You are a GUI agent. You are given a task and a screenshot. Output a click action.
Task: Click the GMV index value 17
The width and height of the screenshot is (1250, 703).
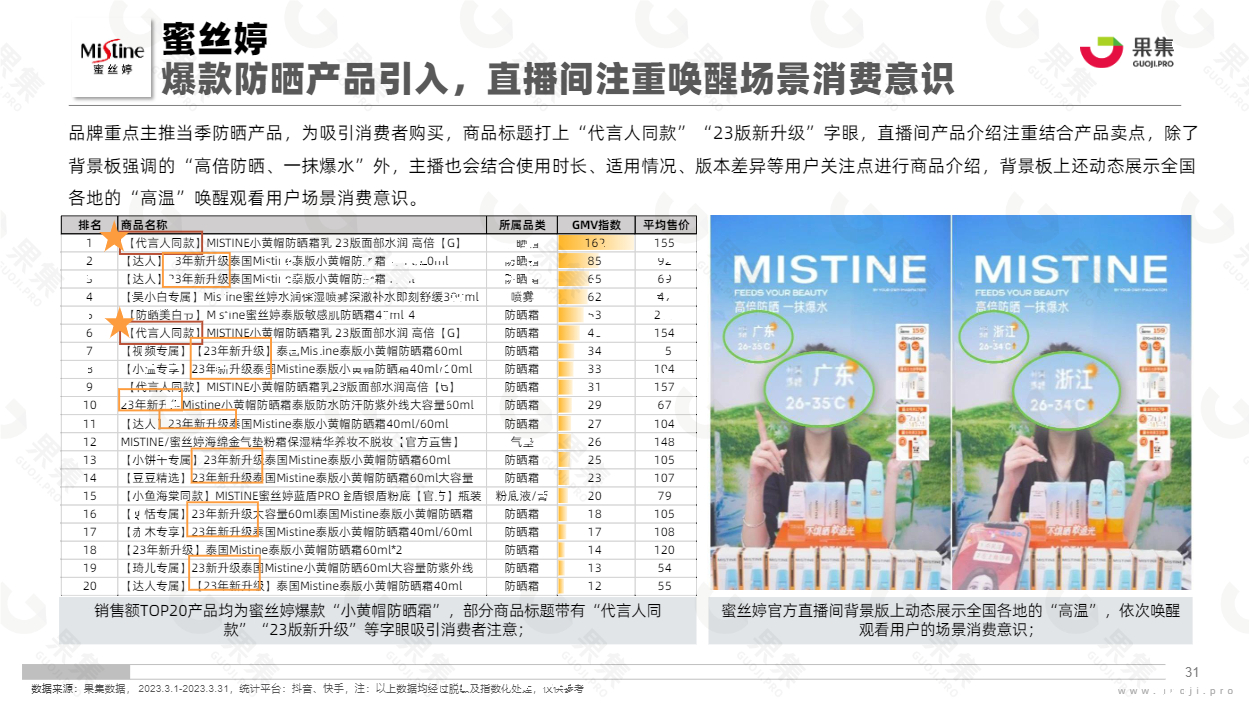click(595, 531)
